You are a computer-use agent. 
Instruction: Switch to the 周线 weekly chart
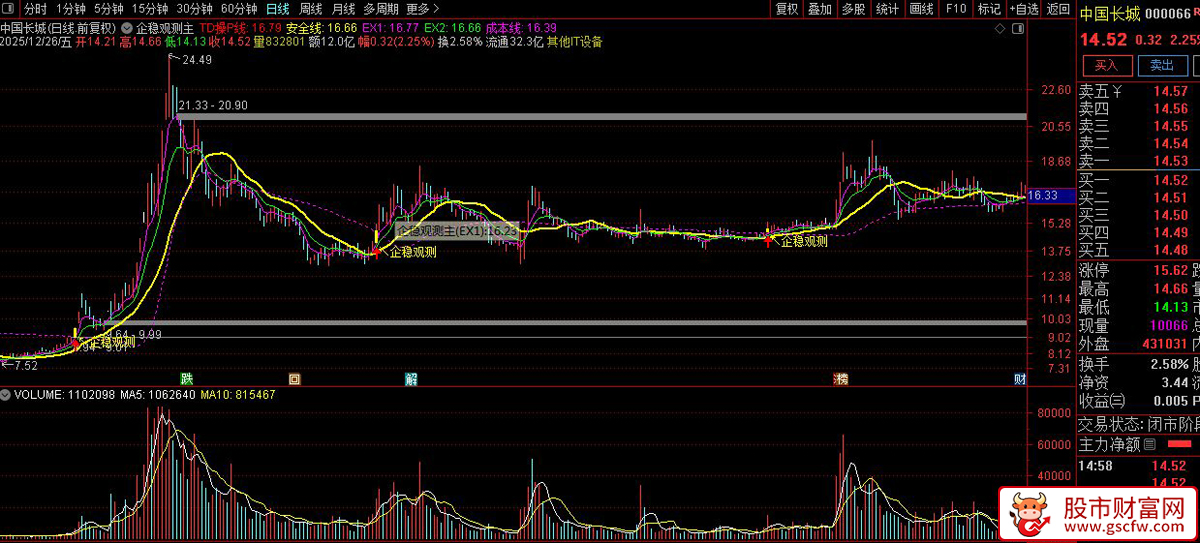point(311,9)
